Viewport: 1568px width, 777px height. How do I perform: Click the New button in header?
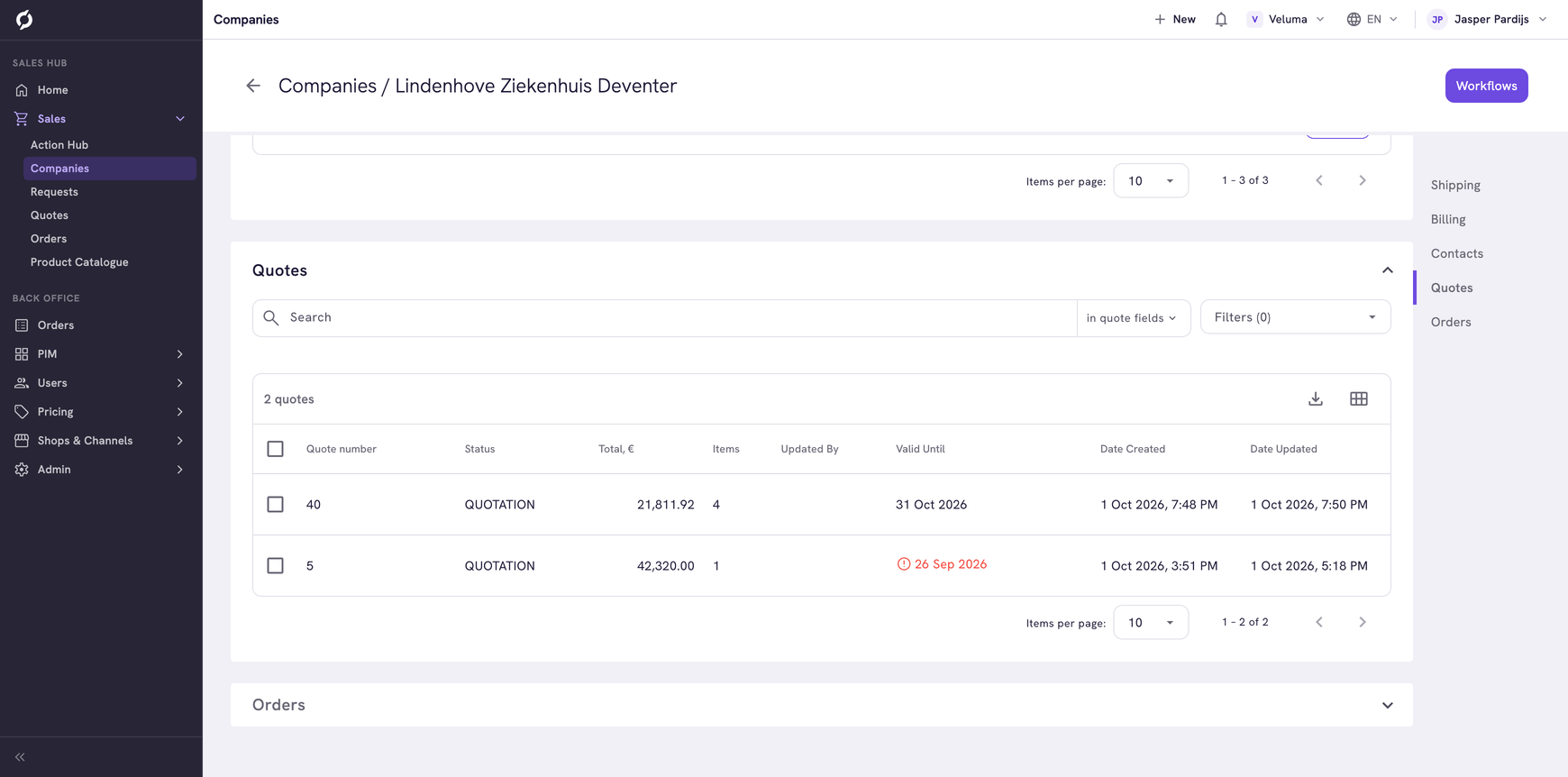(x=1175, y=19)
